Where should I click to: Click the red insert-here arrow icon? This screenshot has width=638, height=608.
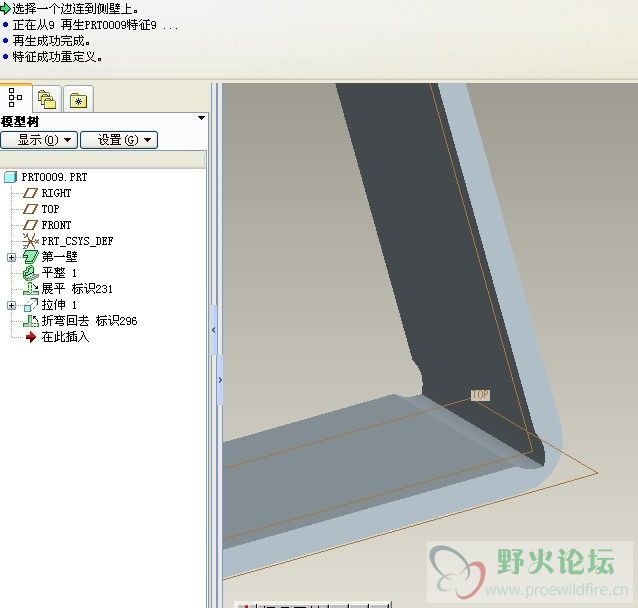coord(31,337)
